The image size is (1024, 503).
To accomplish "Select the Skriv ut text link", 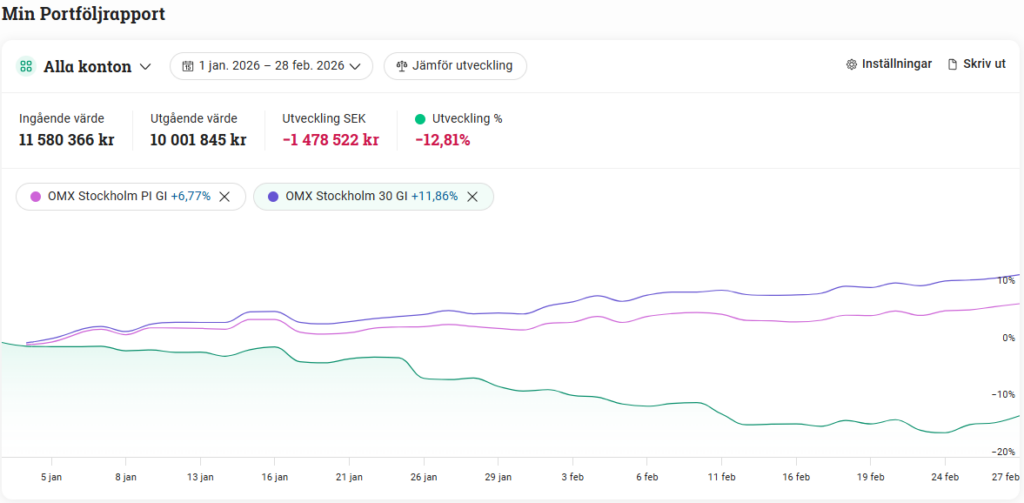I will click(x=983, y=64).
